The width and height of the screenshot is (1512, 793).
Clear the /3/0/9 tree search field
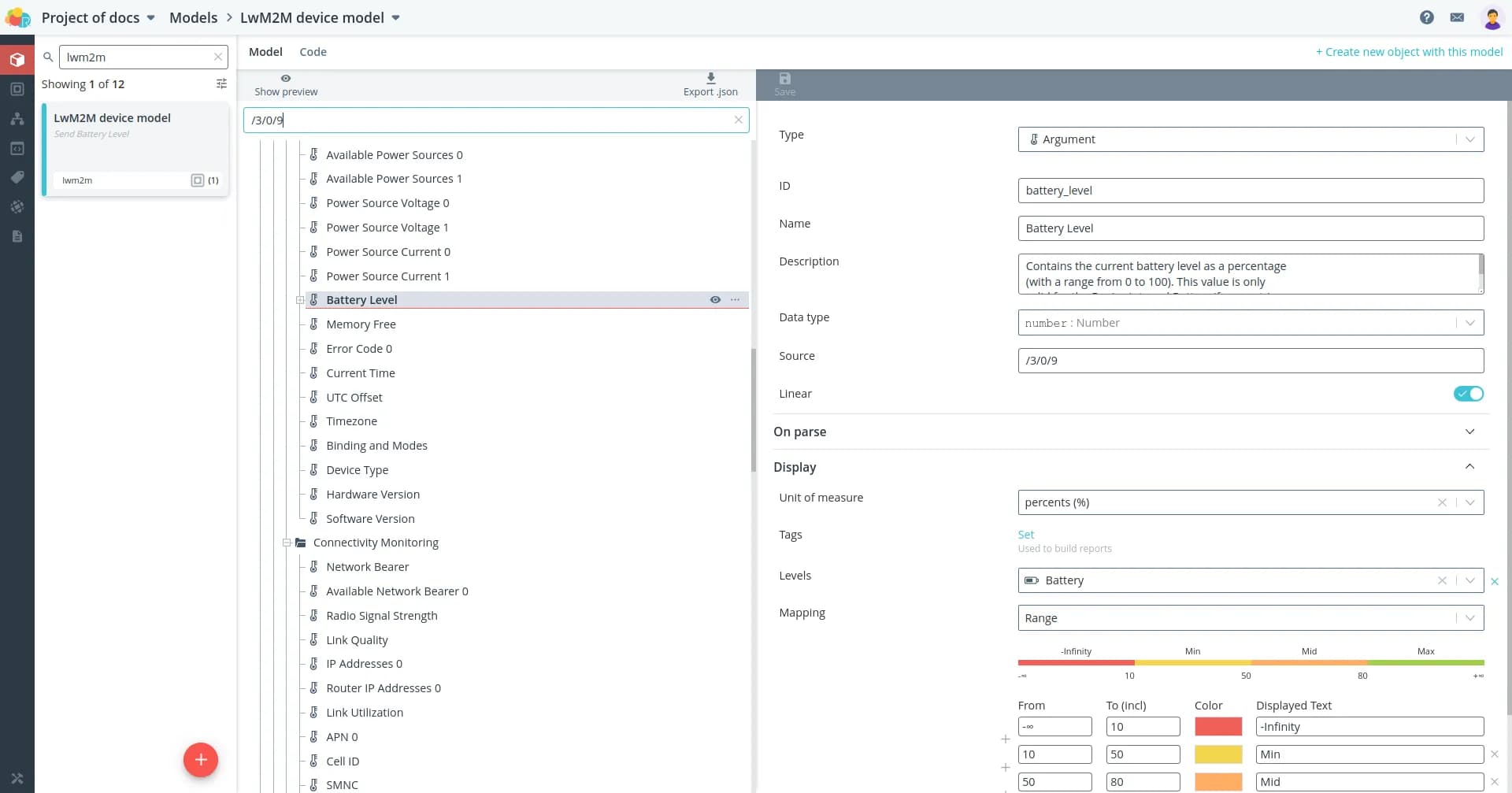(738, 120)
